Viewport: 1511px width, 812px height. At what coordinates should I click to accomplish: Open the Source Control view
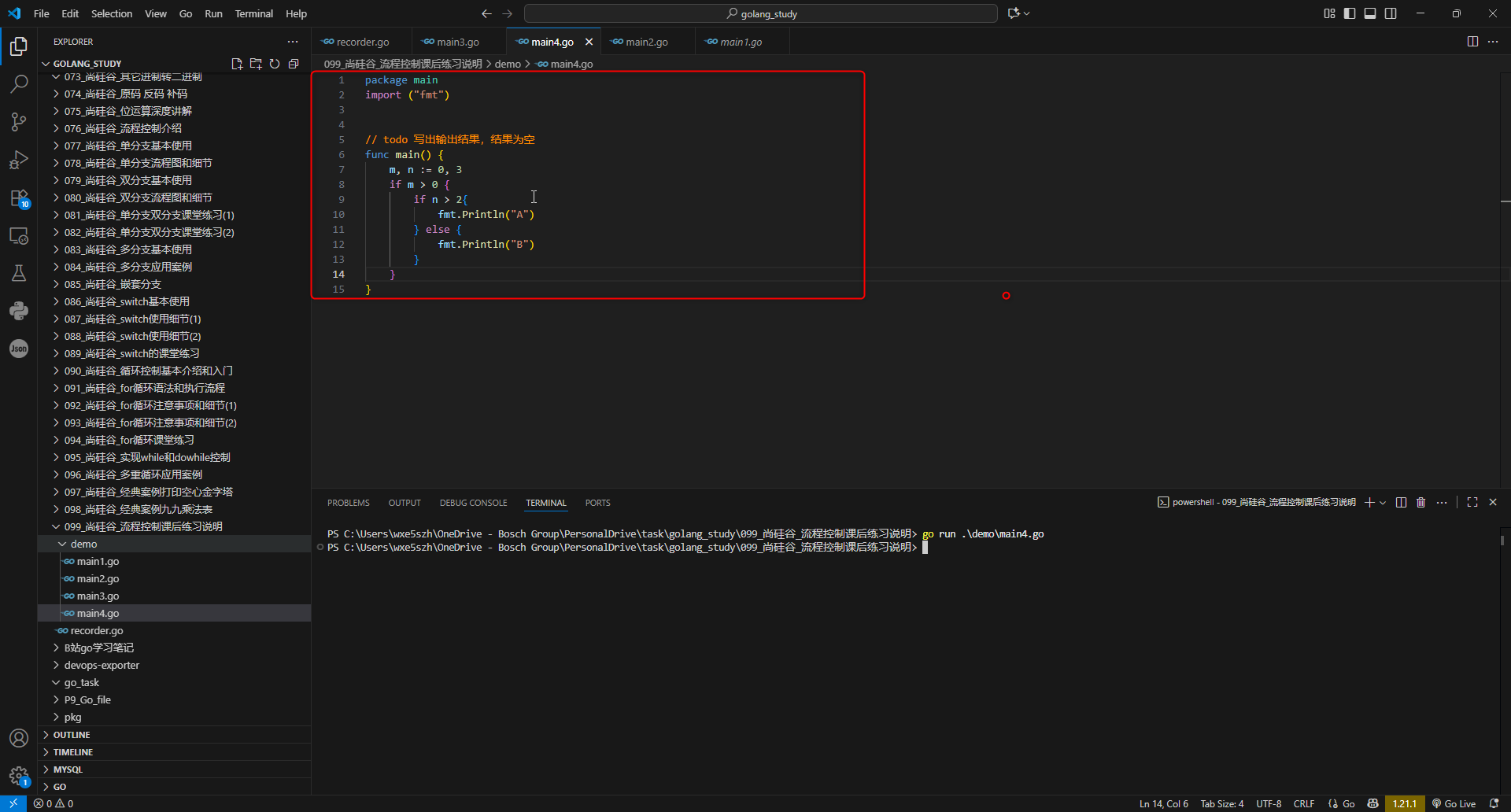(19, 121)
